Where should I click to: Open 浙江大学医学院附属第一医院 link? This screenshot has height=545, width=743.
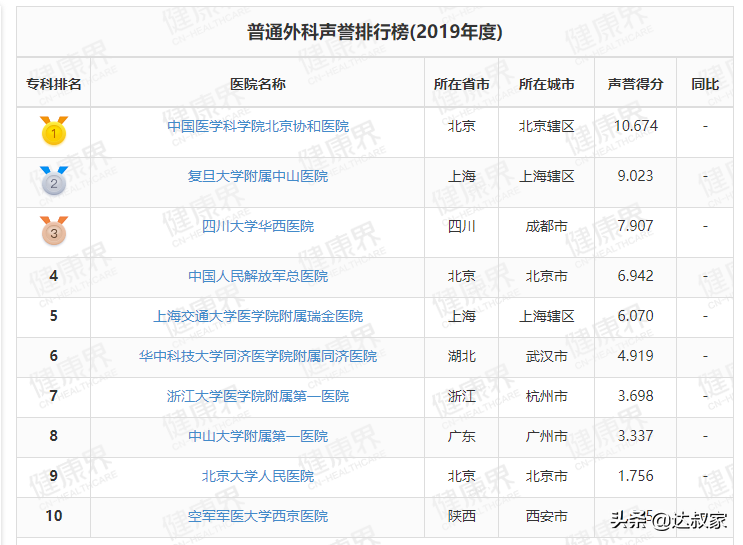[258, 396]
